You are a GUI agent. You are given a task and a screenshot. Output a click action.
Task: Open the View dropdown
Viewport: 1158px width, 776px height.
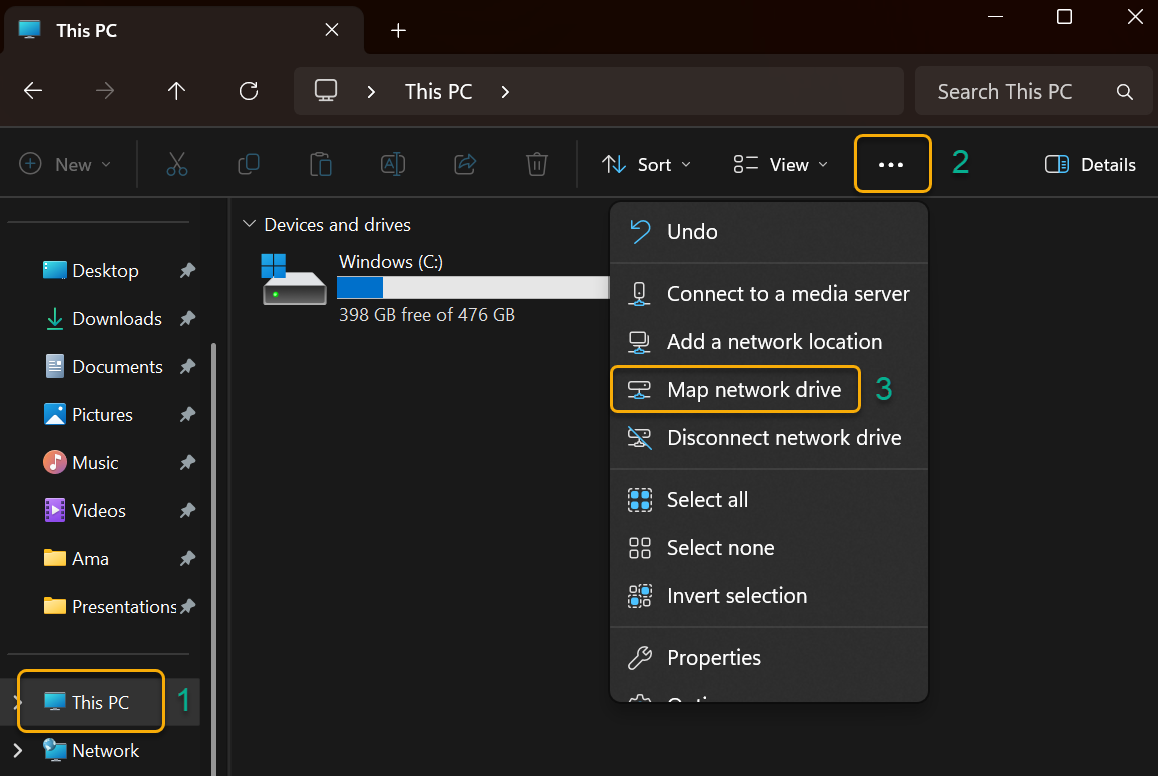point(780,164)
